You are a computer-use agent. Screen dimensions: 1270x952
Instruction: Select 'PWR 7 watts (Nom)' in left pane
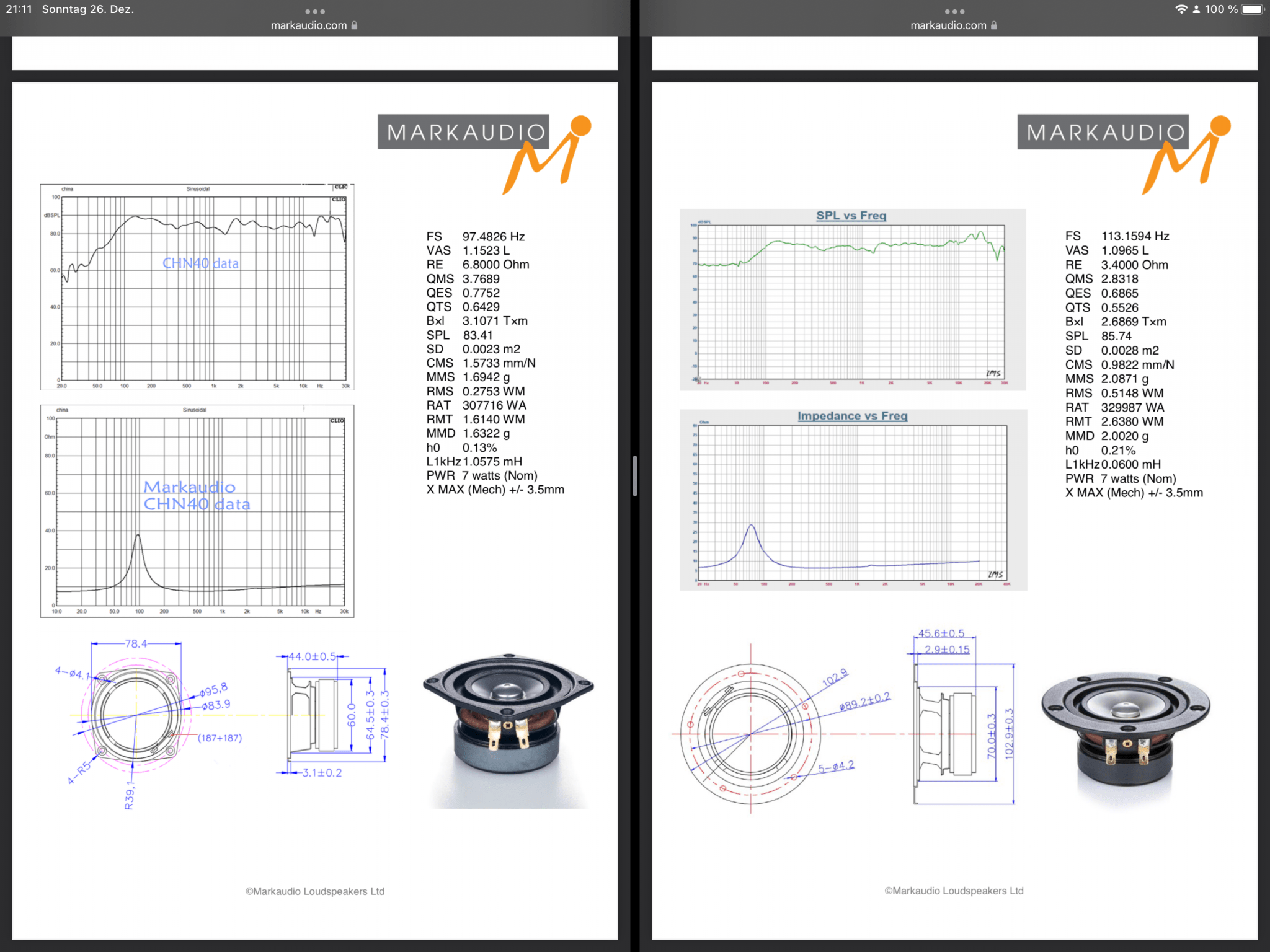(482, 475)
